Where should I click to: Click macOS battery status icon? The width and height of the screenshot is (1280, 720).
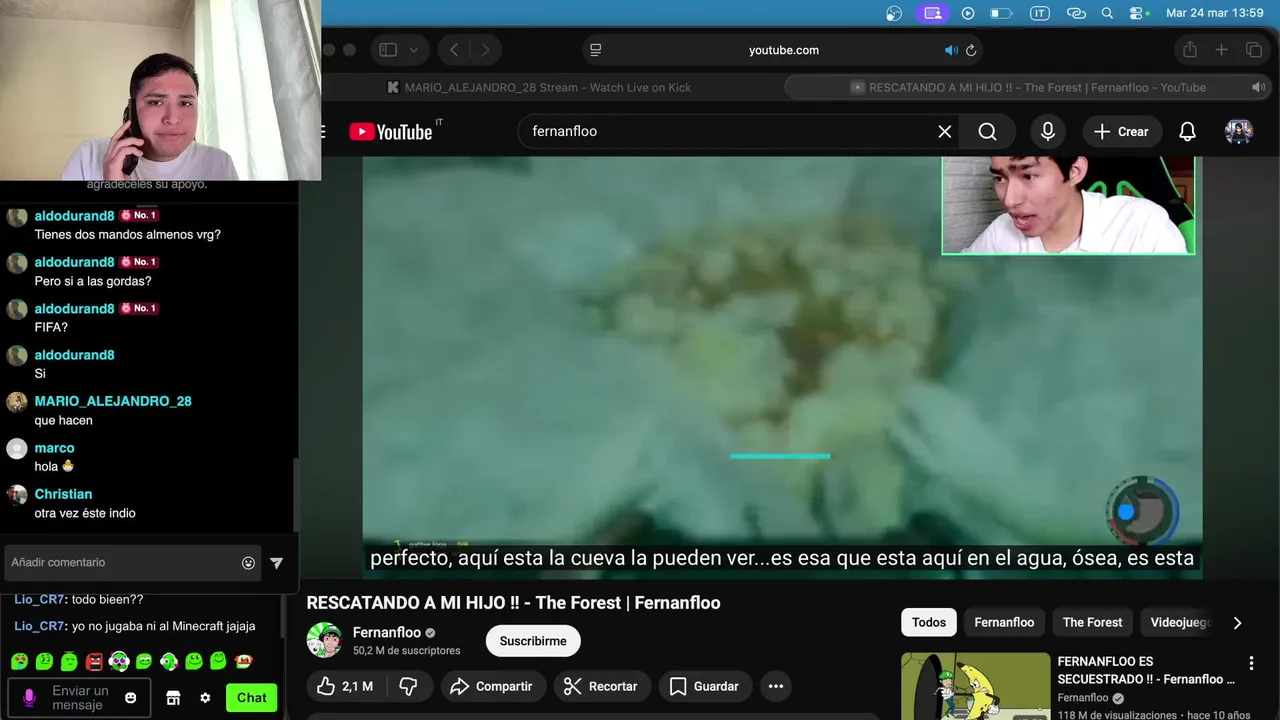[1001, 13]
